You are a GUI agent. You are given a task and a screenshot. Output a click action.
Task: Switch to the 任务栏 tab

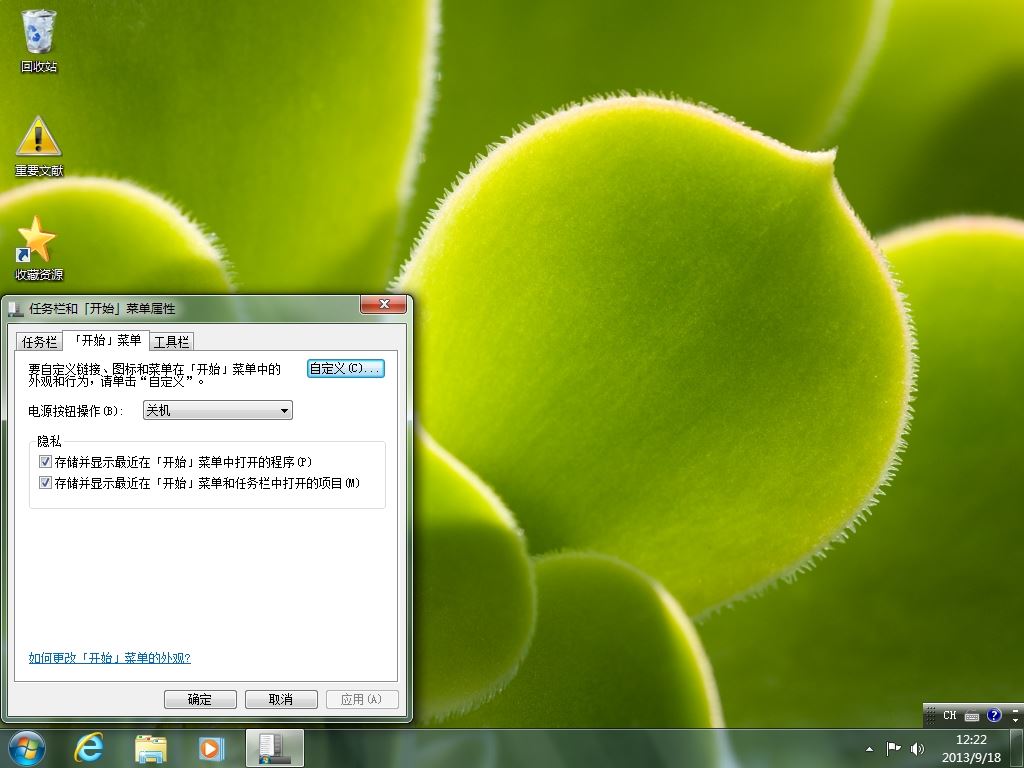pos(39,342)
